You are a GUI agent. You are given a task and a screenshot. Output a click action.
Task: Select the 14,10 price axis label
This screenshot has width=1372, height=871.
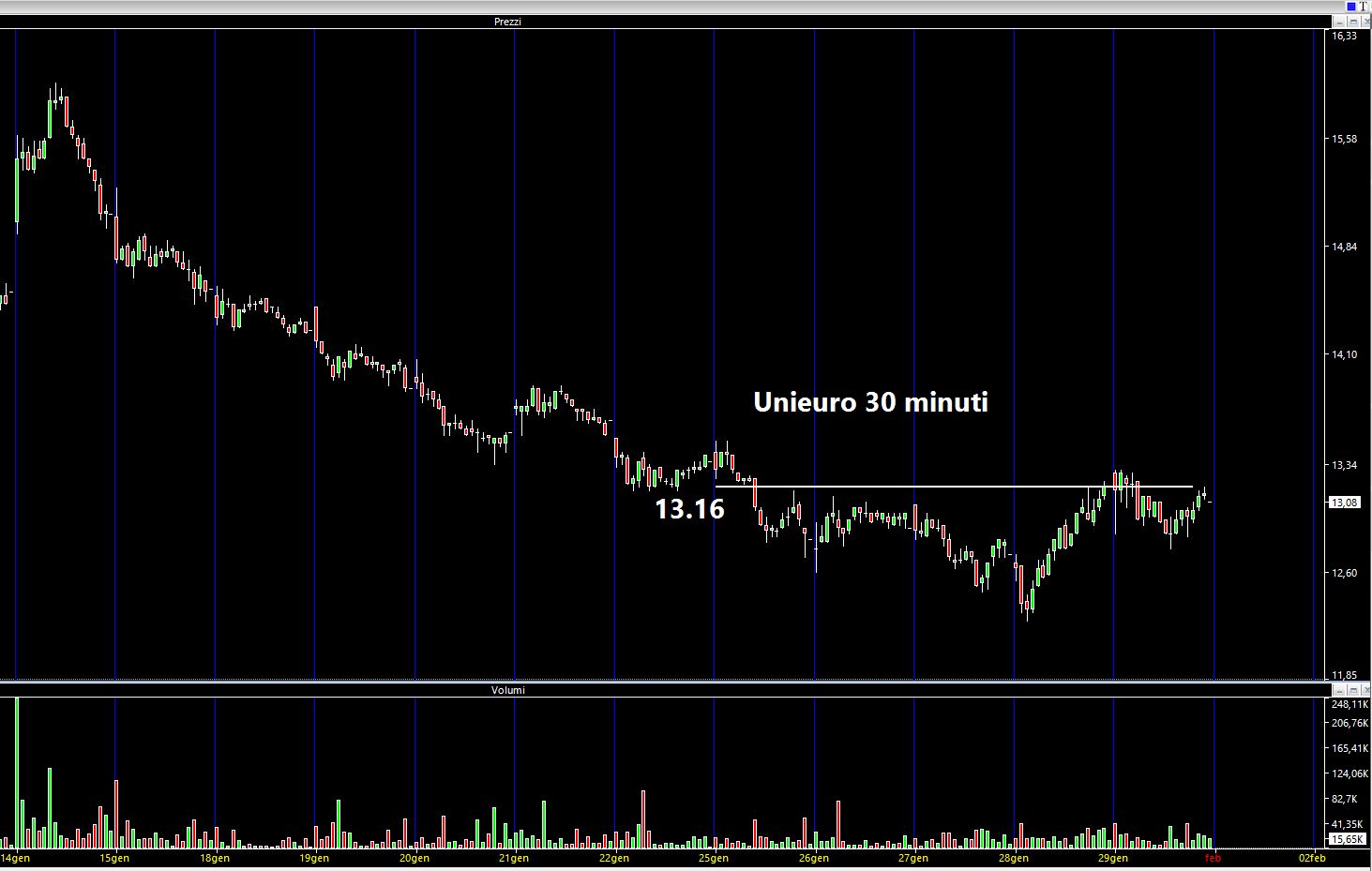coord(1344,354)
